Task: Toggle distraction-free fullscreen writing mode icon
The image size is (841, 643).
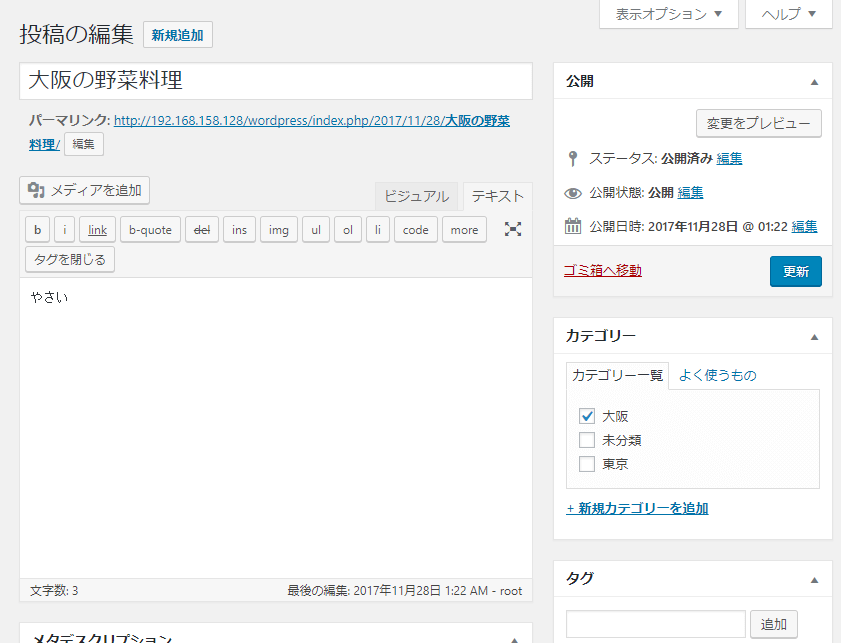Action: click(x=513, y=229)
